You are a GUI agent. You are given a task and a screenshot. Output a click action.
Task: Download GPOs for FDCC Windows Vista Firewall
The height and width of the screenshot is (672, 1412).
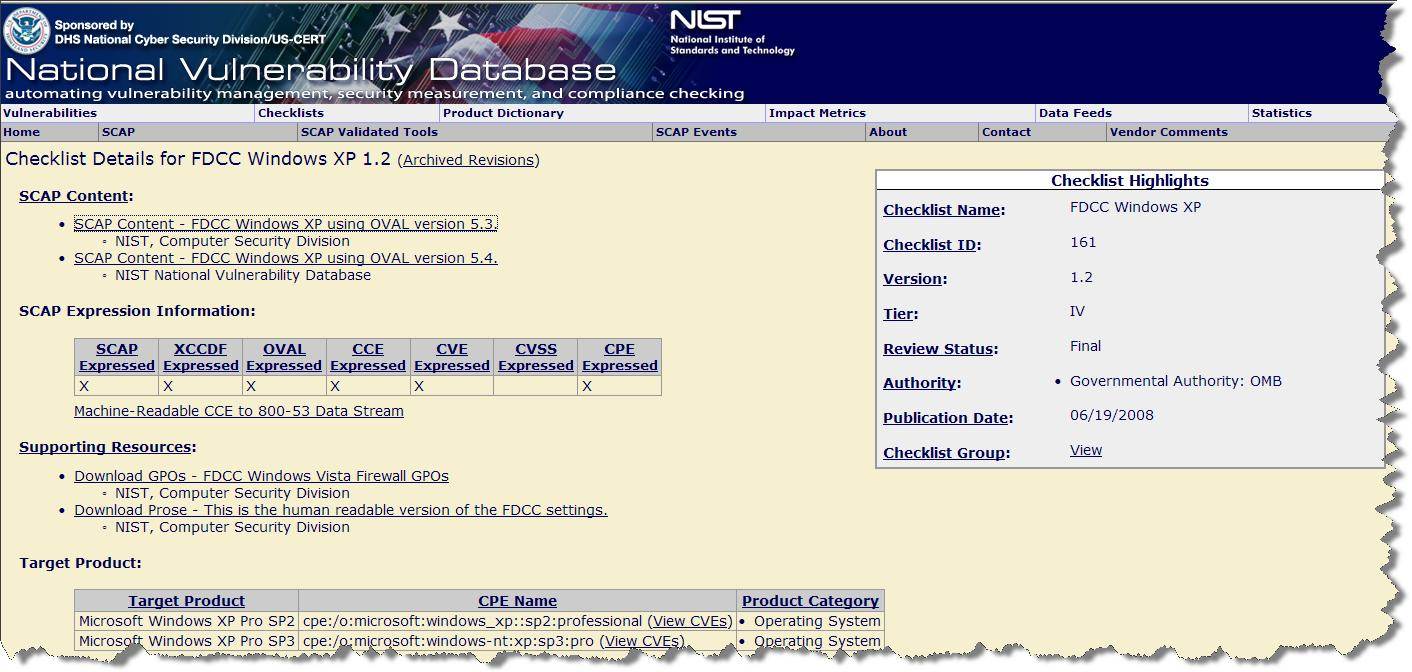point(261,476)
